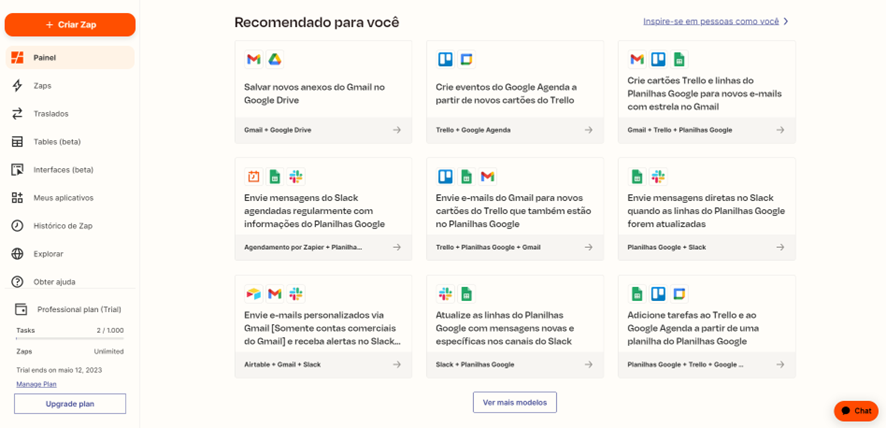Select Painel in the sidebar menu
The width and height of the screenshot is (886, 428).
click(44, 58)
